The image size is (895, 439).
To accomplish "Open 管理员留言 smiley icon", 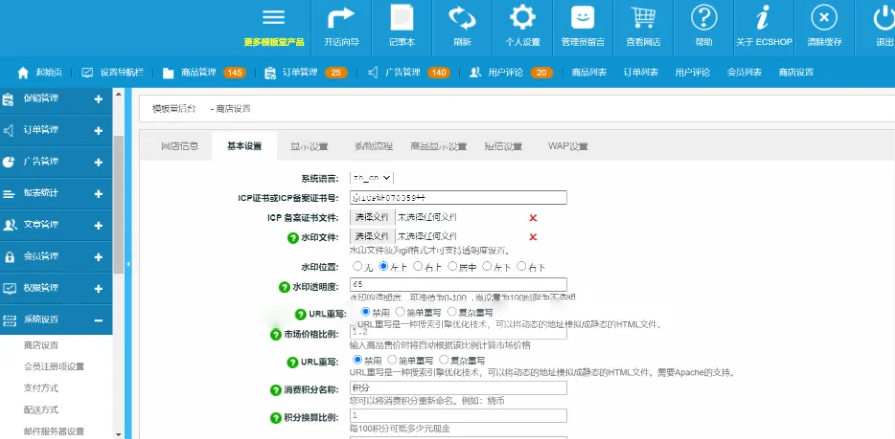I will pyautogui.click(x=583, y=18).
